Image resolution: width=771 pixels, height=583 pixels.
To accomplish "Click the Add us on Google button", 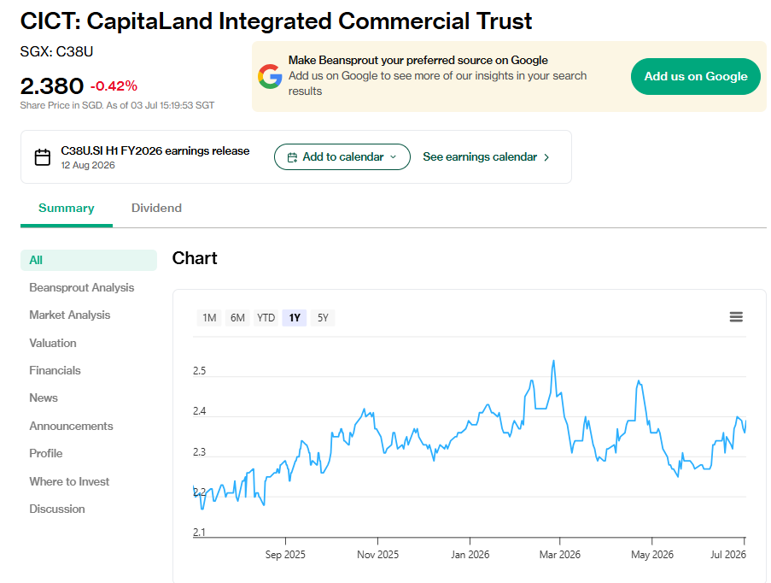I will pyautogui.click(x=695, y=76).
